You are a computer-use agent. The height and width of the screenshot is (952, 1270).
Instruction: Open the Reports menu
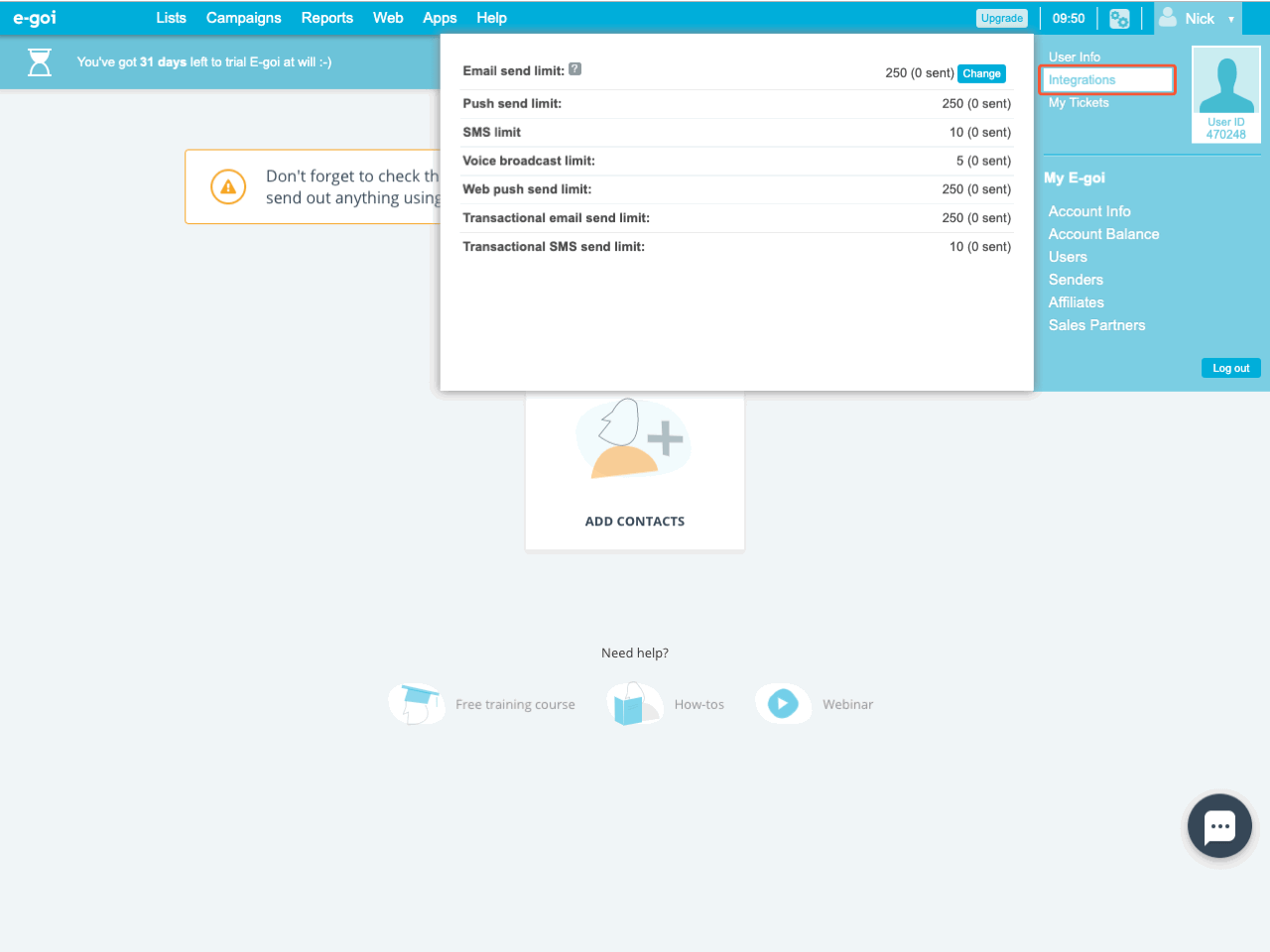click(326, 18)
